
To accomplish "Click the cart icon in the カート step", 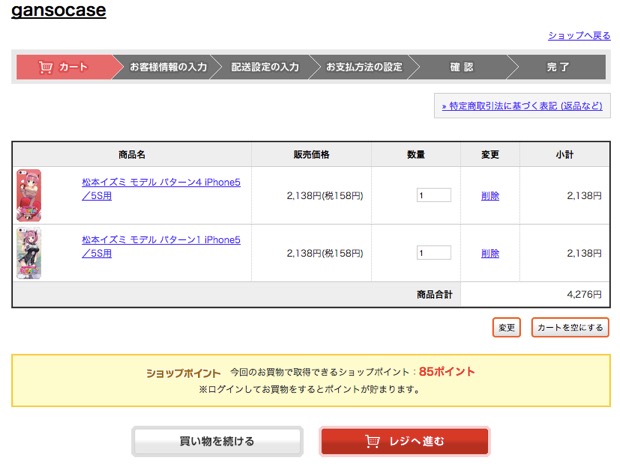I will pyautogui.click(x=46, y=68).
